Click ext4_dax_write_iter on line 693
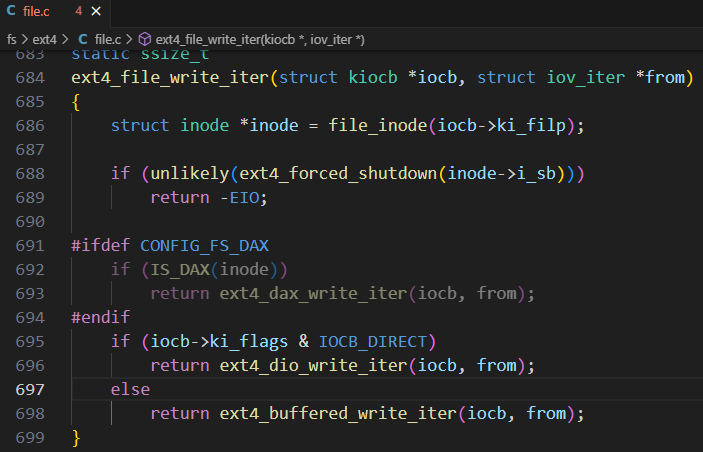Image resolution: width=703 pixels, height=452 pixels. (x=313, y=294)
